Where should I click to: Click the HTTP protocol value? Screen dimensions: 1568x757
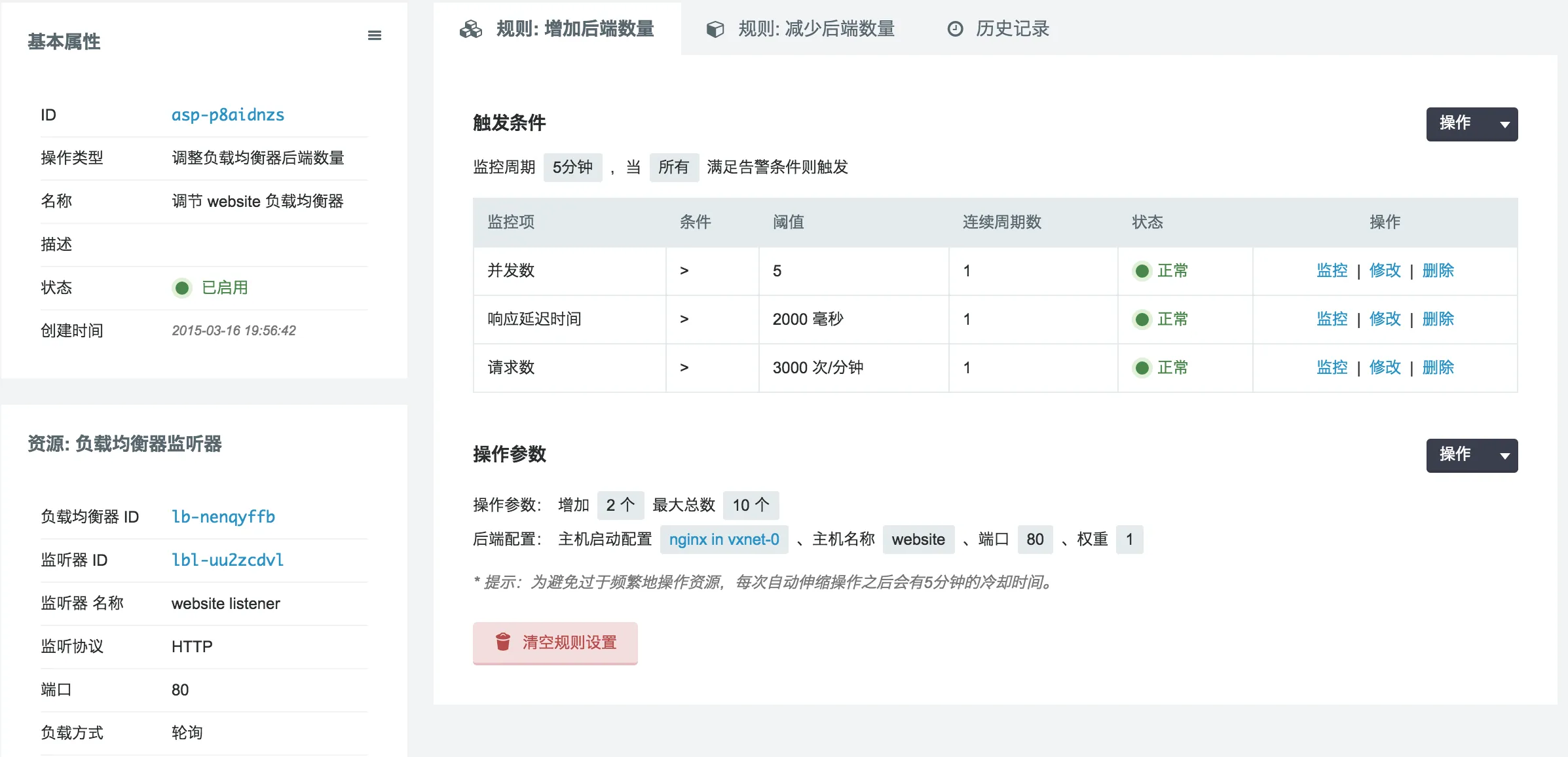[192, 646]
